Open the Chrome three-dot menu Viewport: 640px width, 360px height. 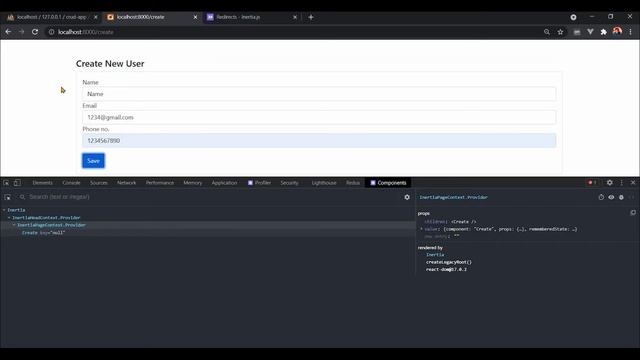tap(630, 32)
